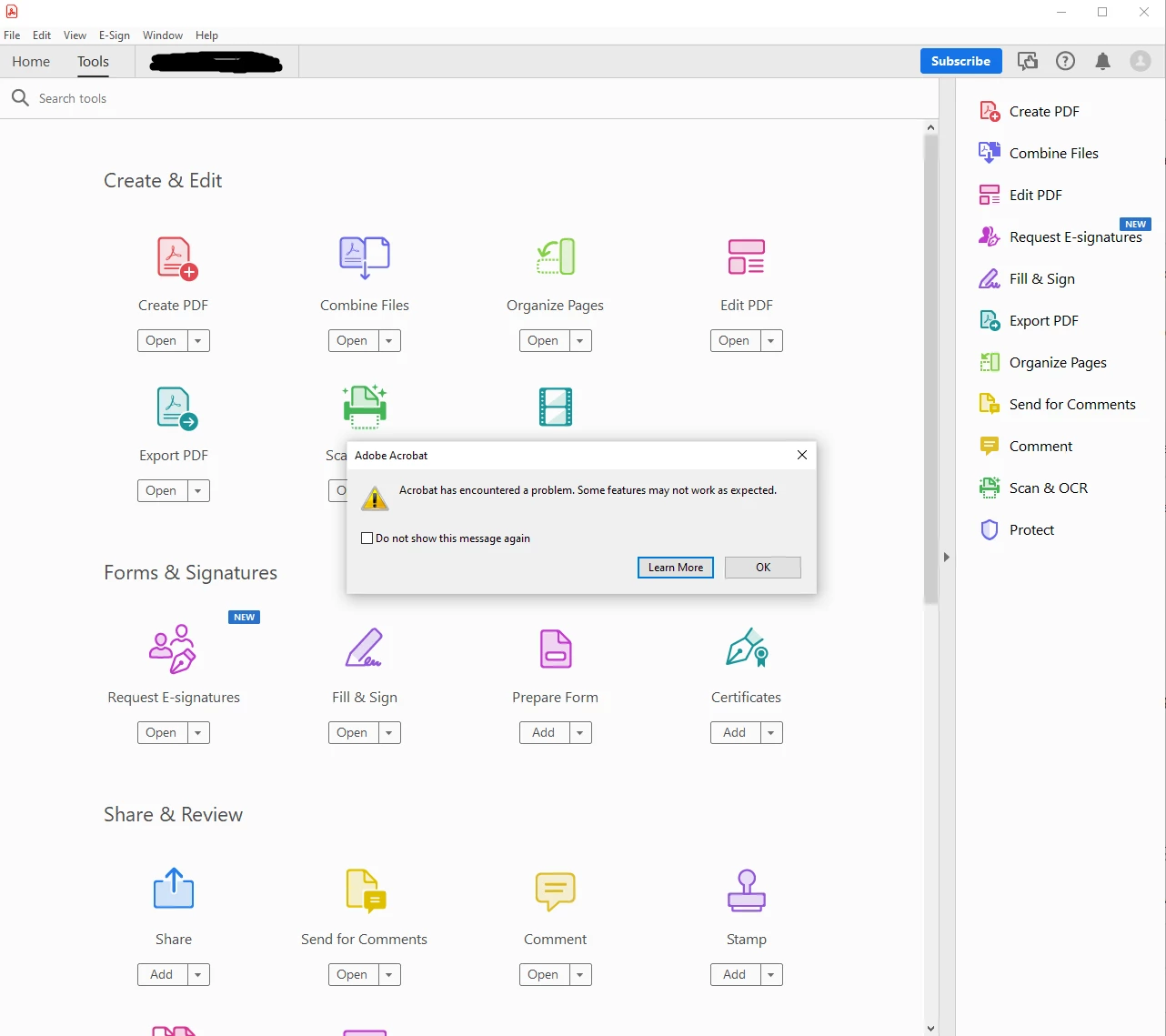The image size is (1166, 1036).
Task: Click the Stamp tool icon
Action: (747, 890)
